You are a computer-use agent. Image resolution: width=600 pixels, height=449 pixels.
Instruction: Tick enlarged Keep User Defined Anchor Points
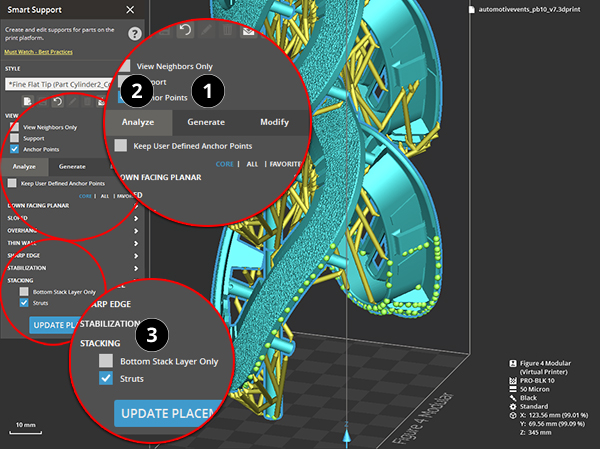coord(121,146)
